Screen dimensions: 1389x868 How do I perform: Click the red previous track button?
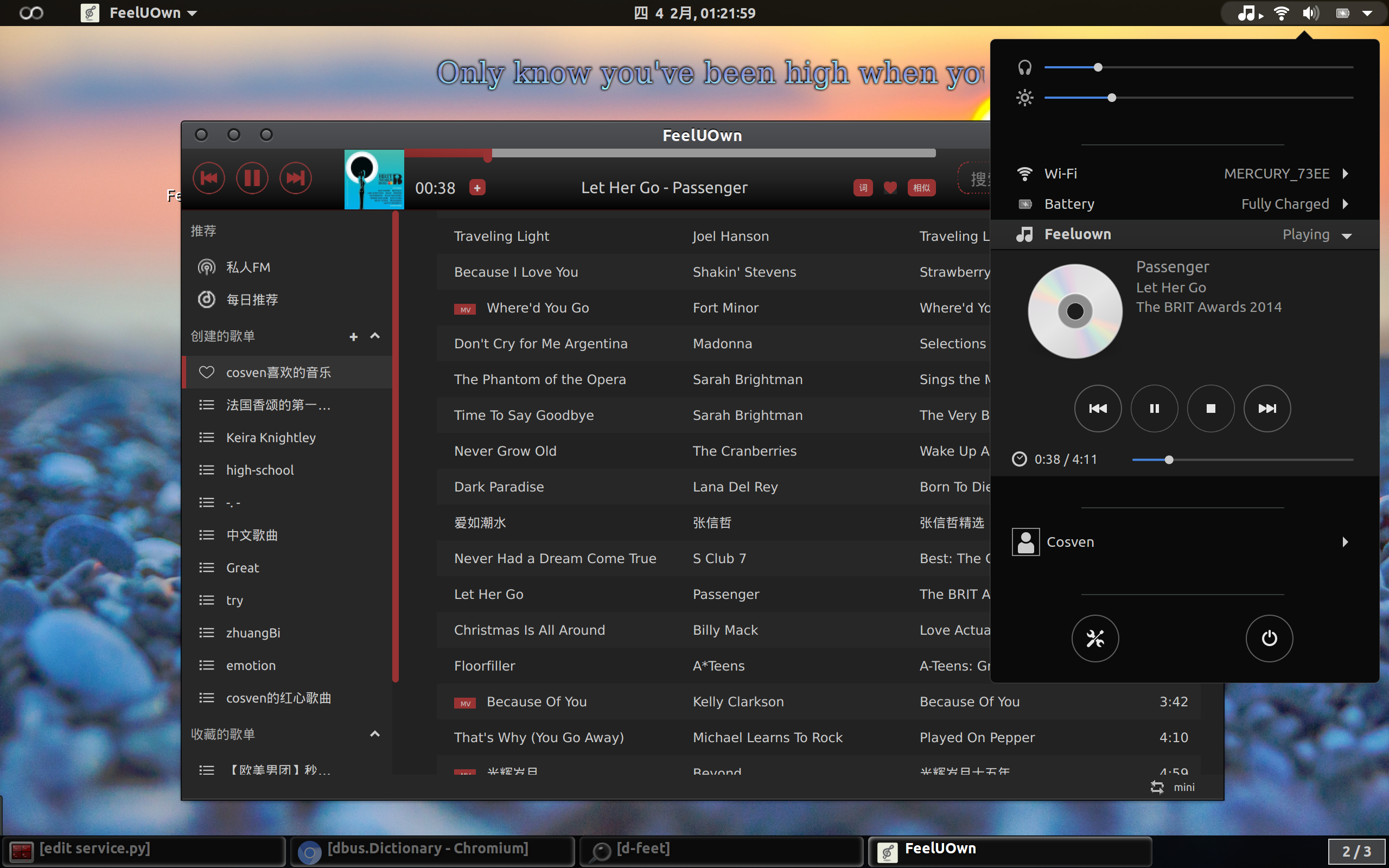click(208, 178)
